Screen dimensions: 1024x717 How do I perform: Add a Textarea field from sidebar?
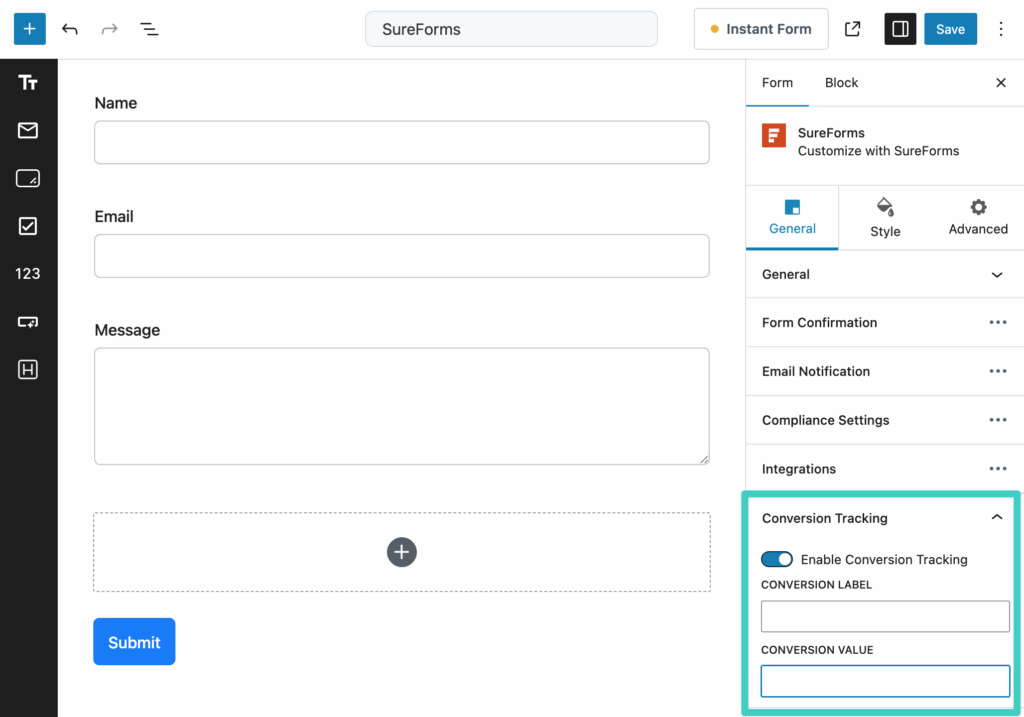point(27,178)
